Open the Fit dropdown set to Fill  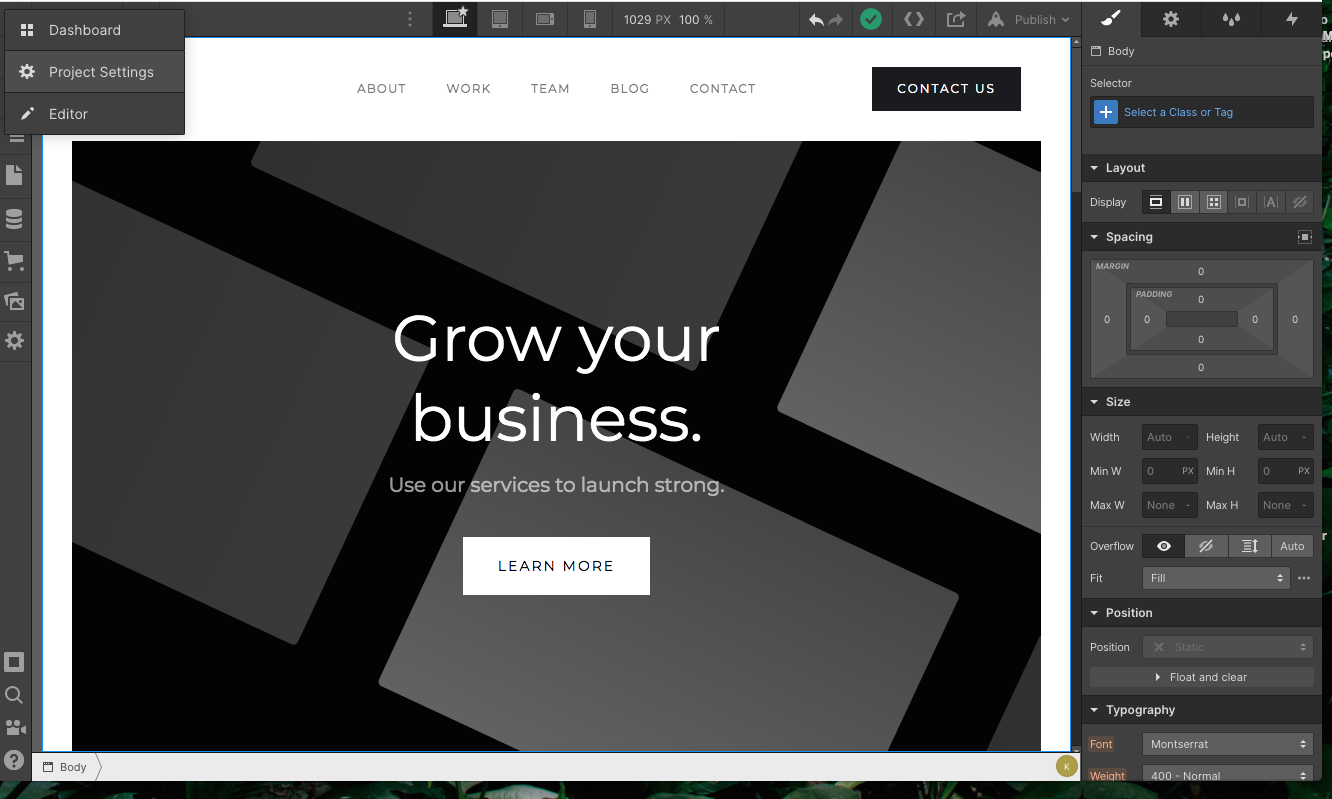[1216, 578]
